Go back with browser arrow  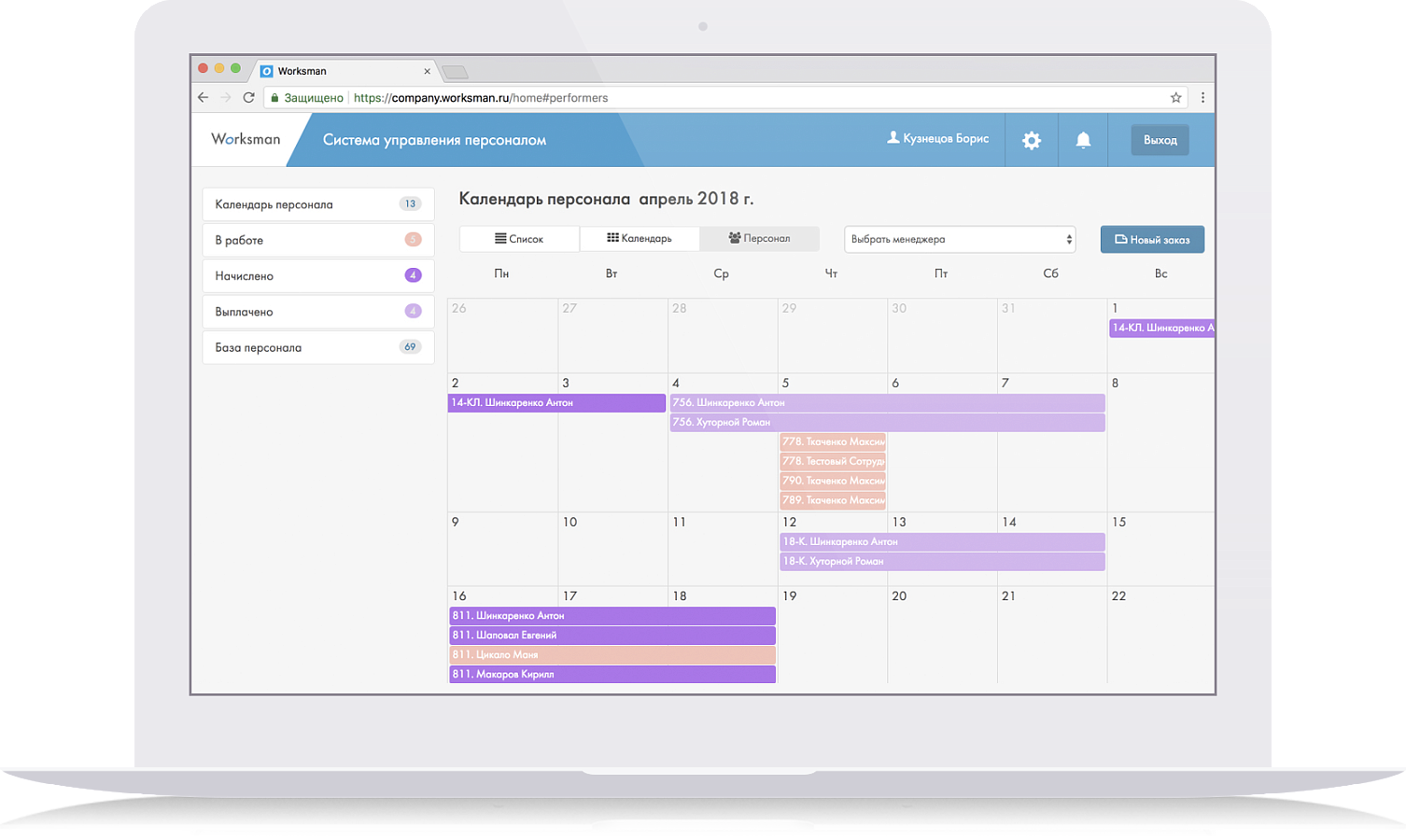coord(204,97)
